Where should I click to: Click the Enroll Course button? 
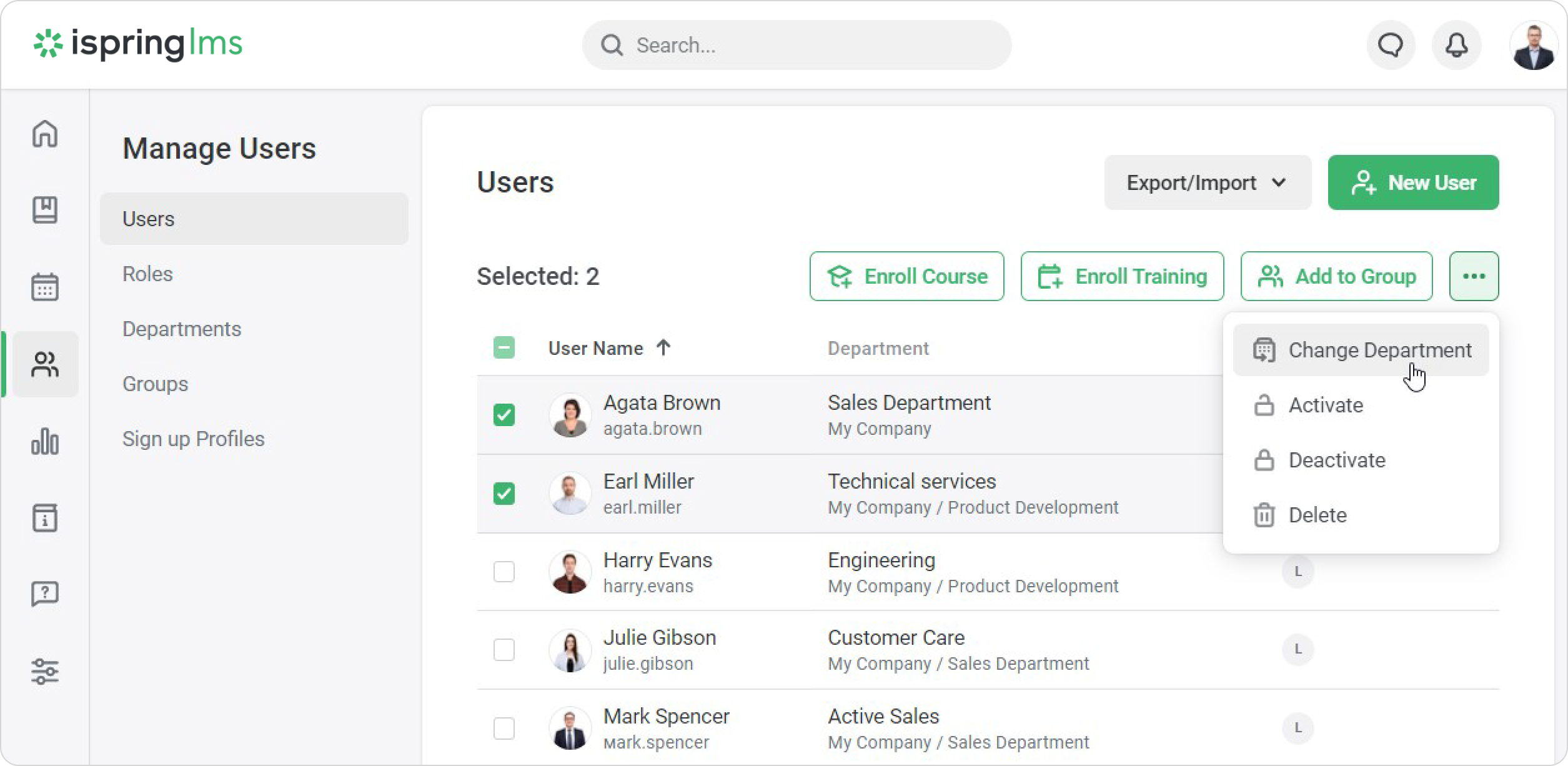click(x=906, y=276)
